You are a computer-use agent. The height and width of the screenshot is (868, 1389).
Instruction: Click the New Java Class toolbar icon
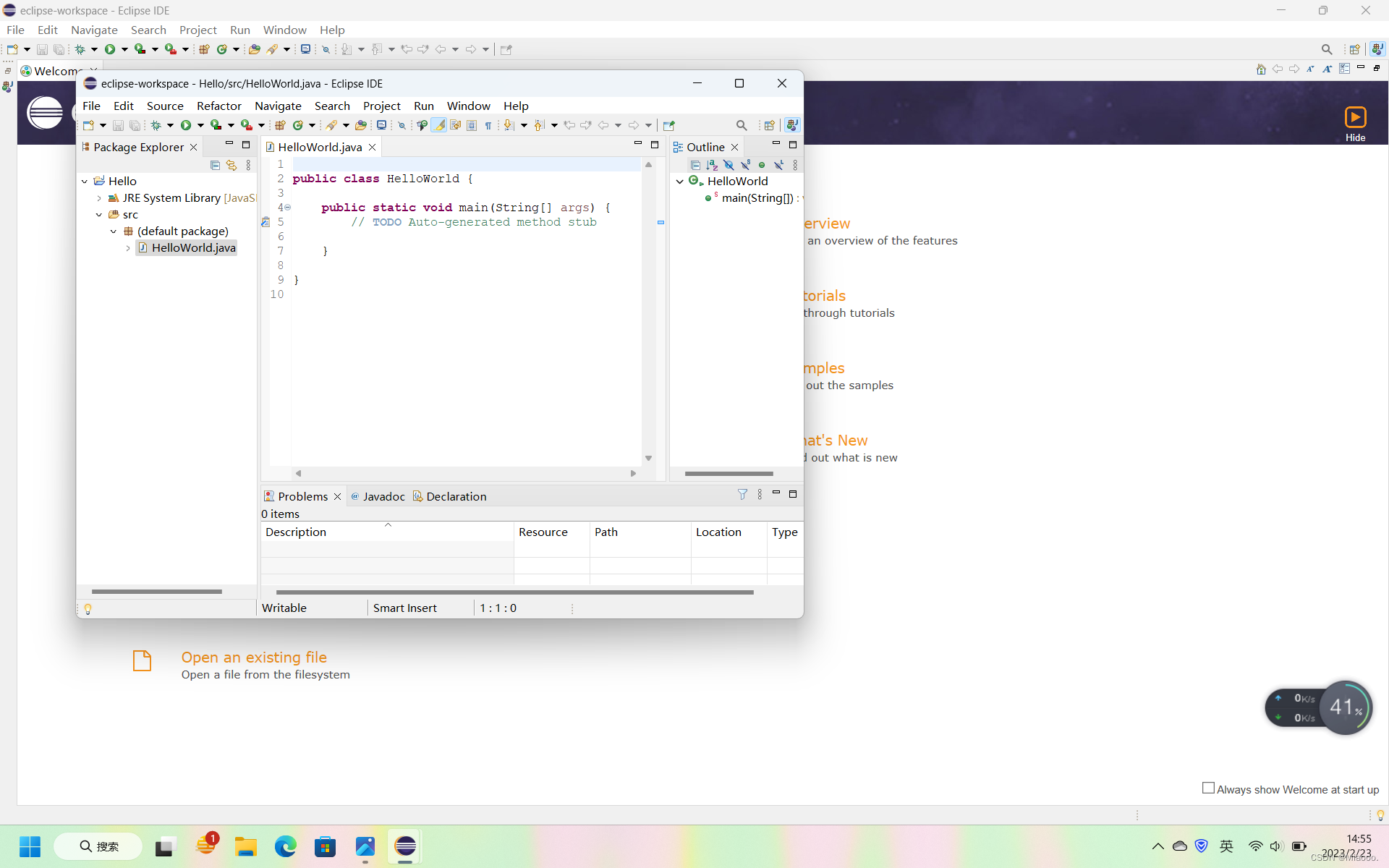pos(297,125)
